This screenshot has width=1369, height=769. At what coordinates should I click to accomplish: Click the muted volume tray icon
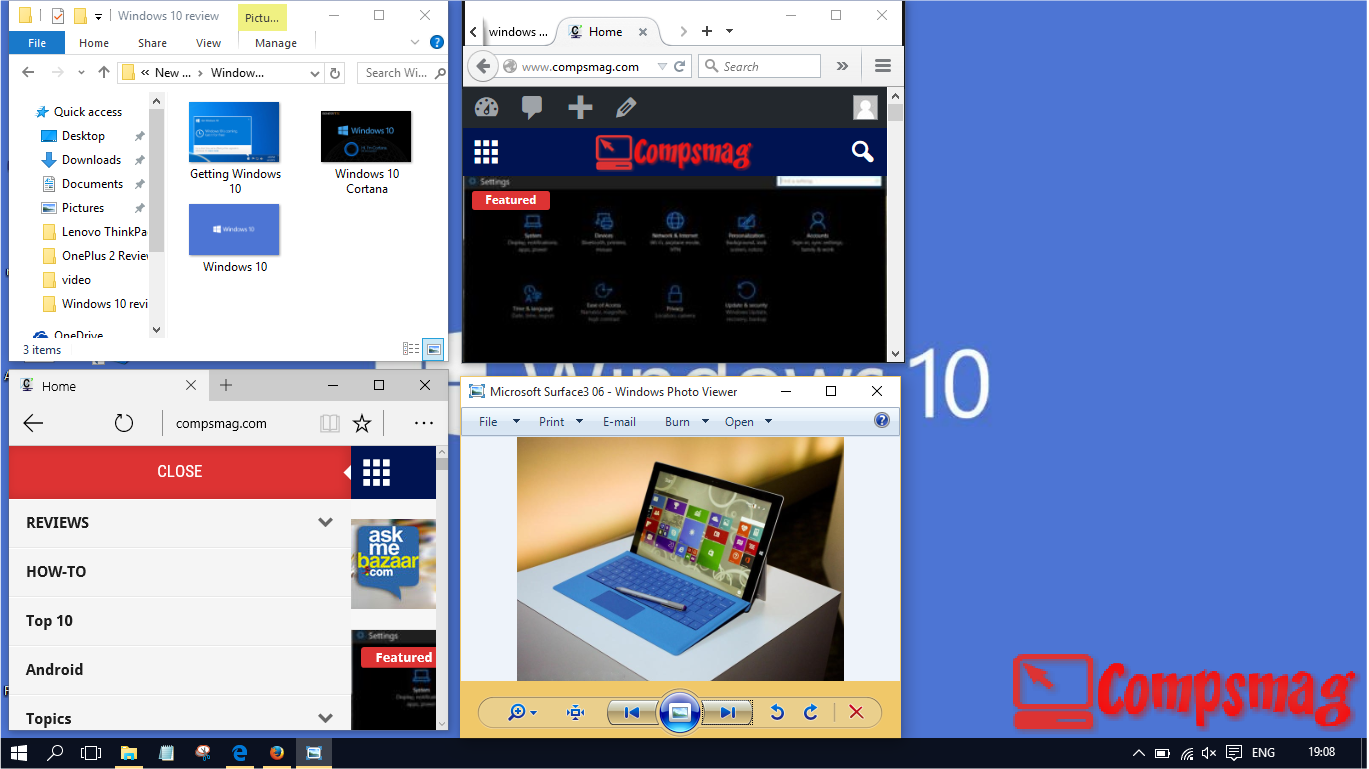(1209, 752)
